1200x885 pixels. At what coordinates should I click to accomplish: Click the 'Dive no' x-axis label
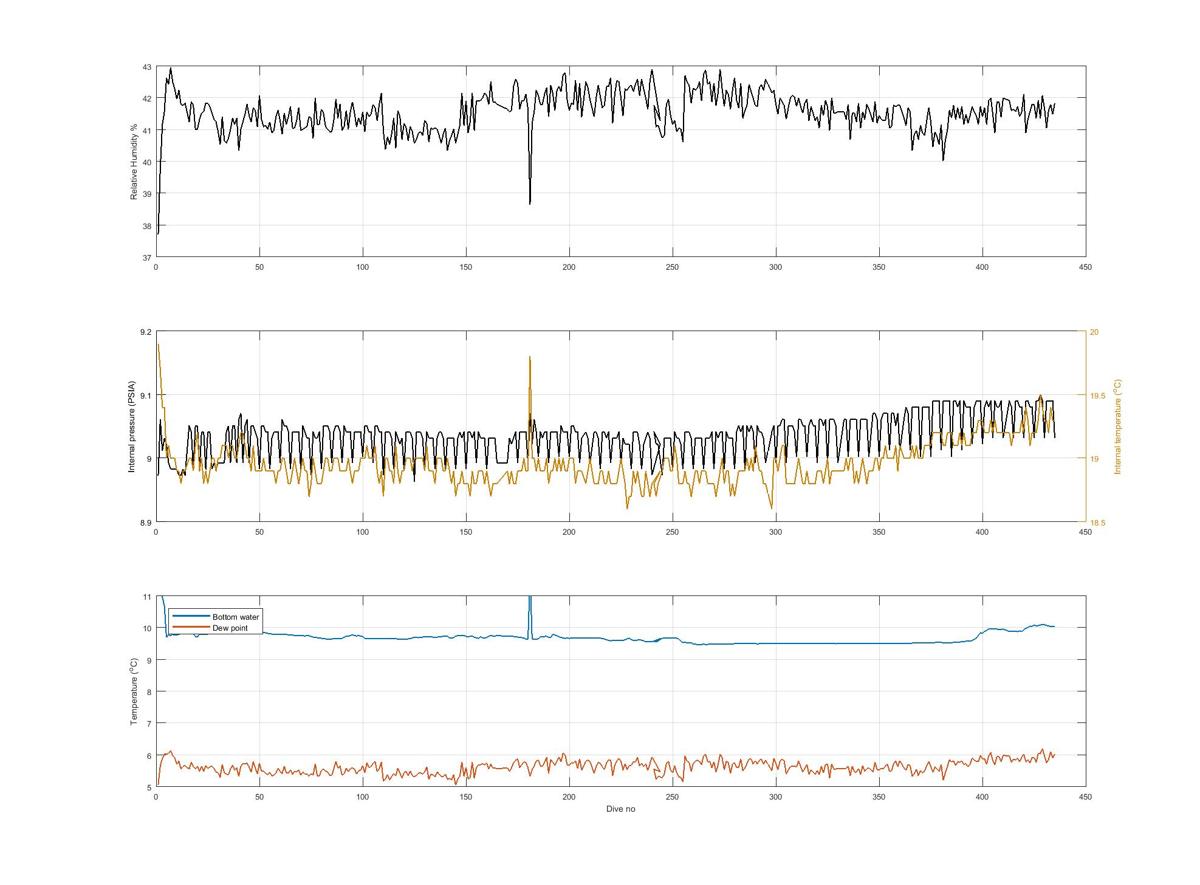click(620, 809)
